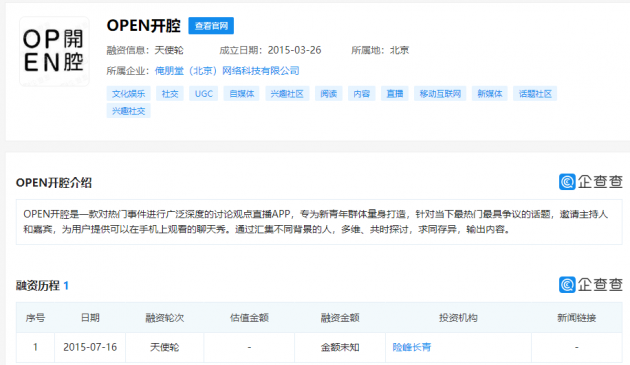
Task: Select the 直播 tag
Action: tap(395, 94)
